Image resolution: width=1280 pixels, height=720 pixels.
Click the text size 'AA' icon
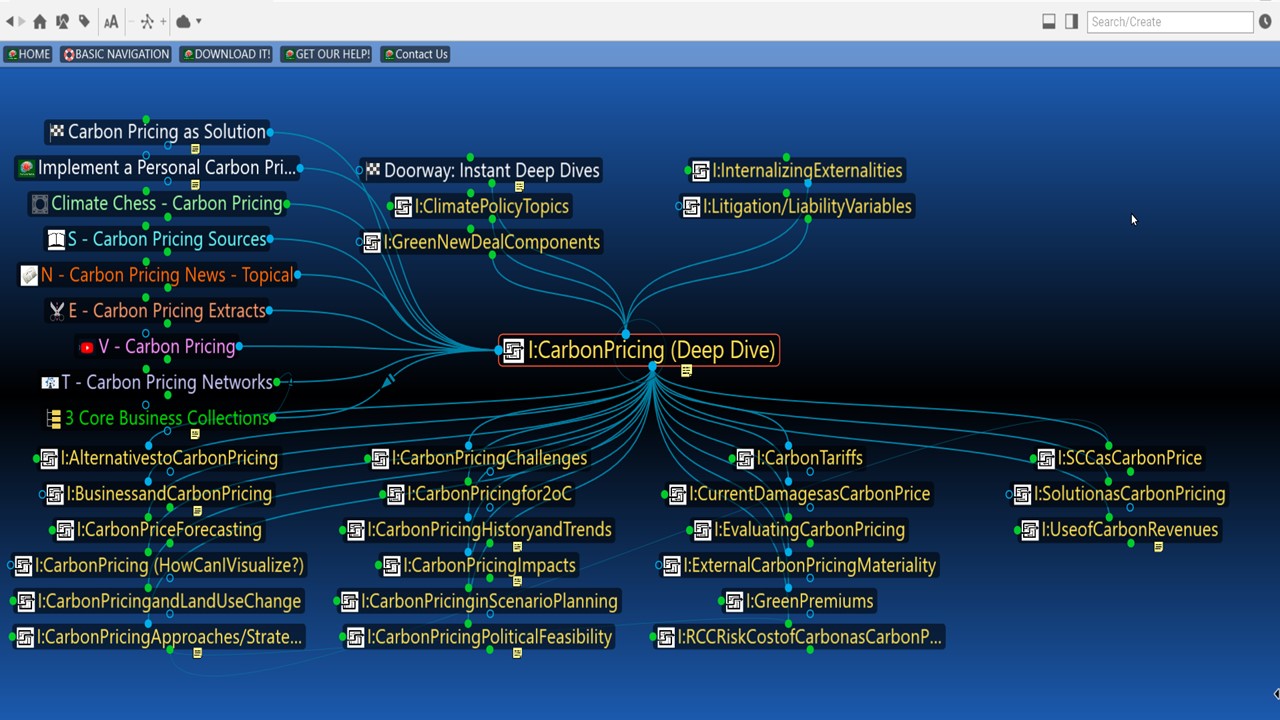tap(111, 21)
